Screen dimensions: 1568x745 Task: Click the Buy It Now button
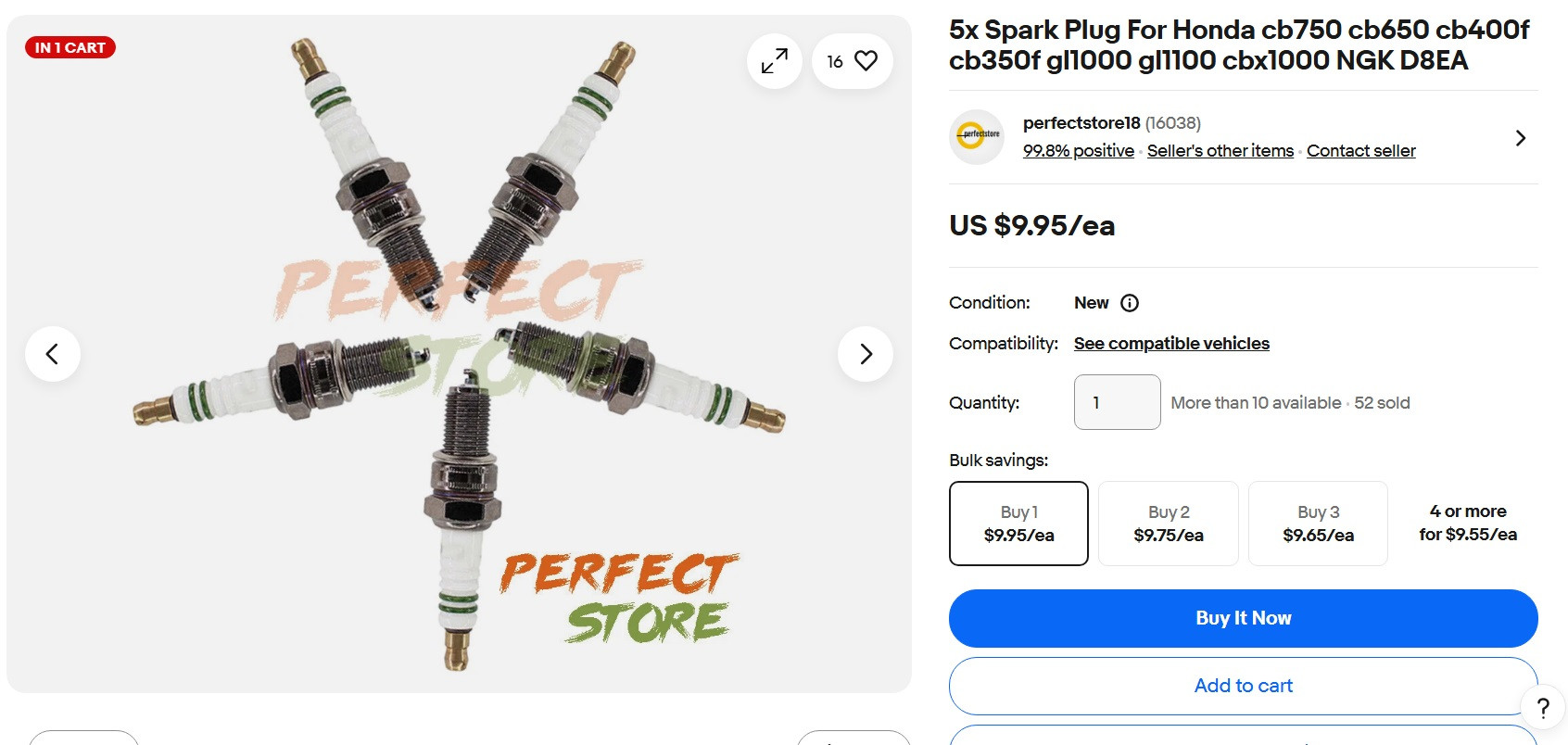click(1243, 618)
